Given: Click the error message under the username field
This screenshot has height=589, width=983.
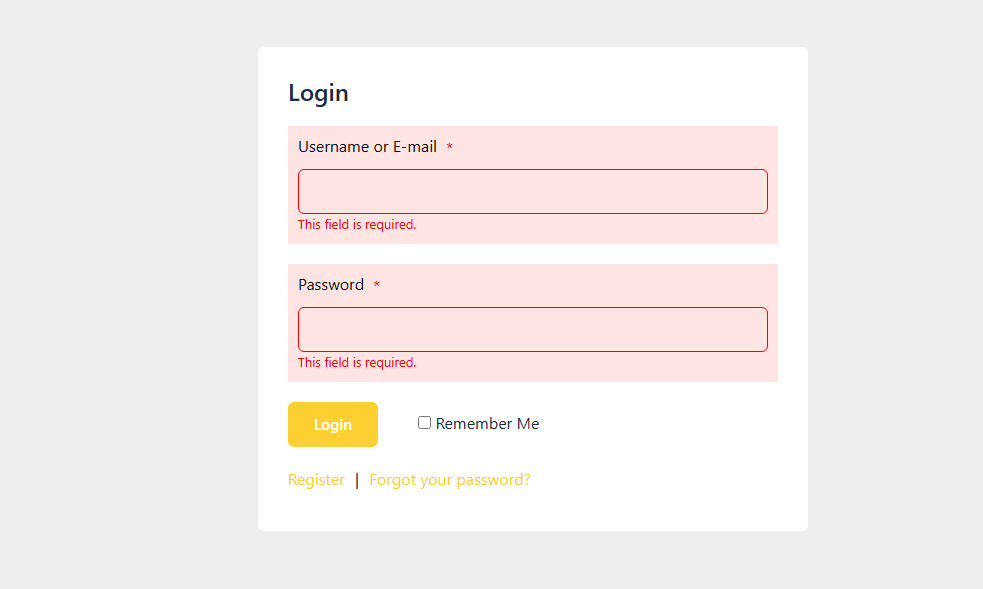Looking at the screenshot, I should pos(357,225).
